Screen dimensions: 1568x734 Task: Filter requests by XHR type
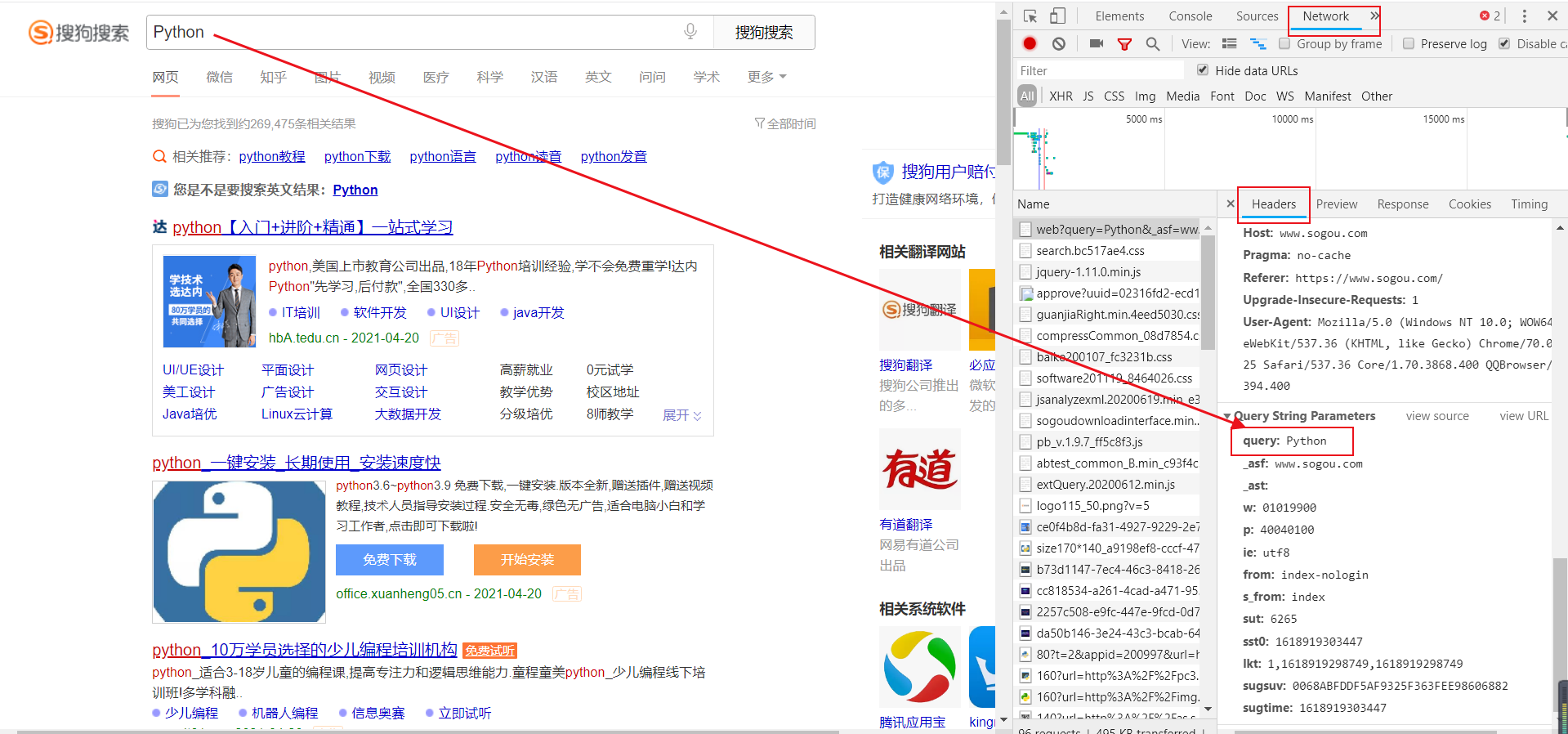pos(1061,96)
